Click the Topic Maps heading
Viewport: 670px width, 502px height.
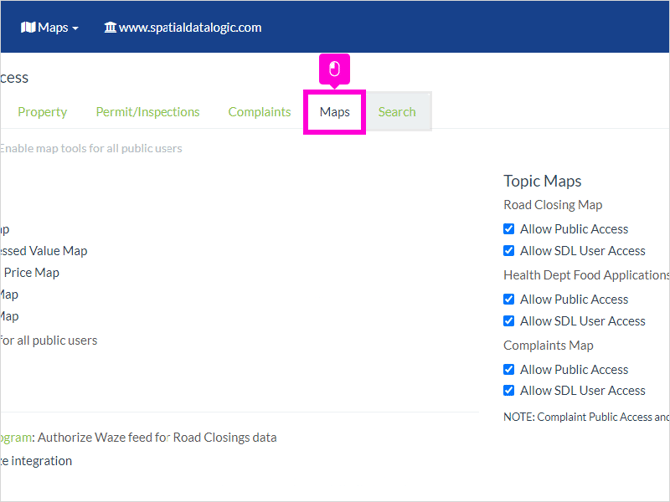(542, 181)
